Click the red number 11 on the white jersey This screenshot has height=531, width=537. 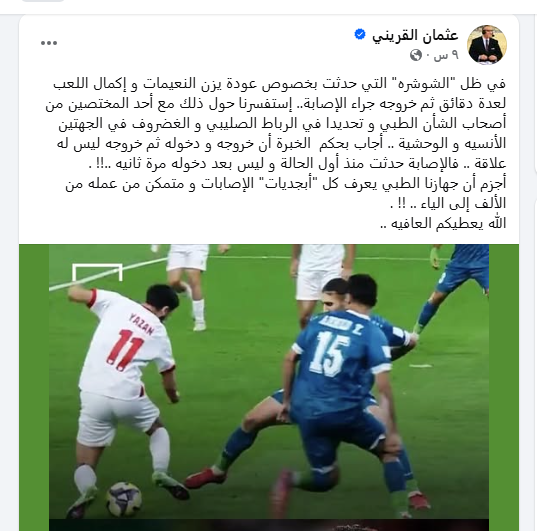(125, 350)
